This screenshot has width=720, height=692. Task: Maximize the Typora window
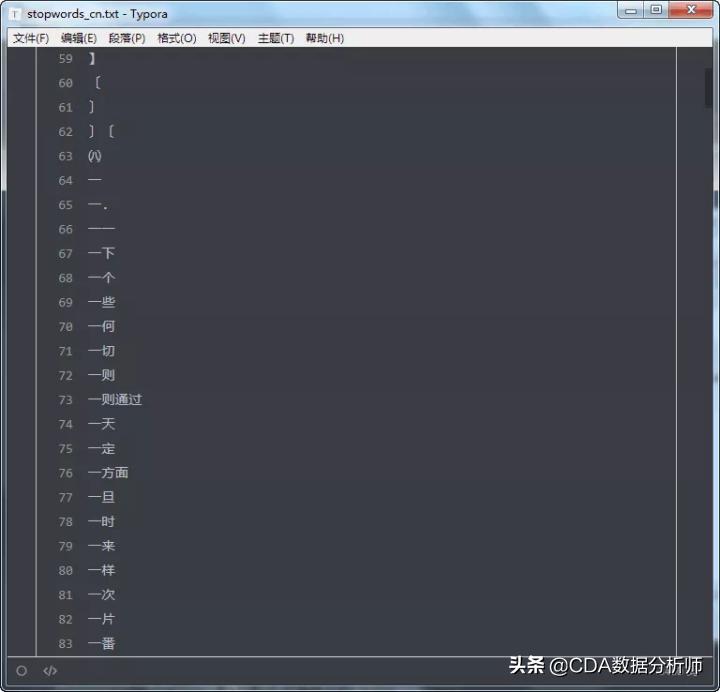click(656, 10)
